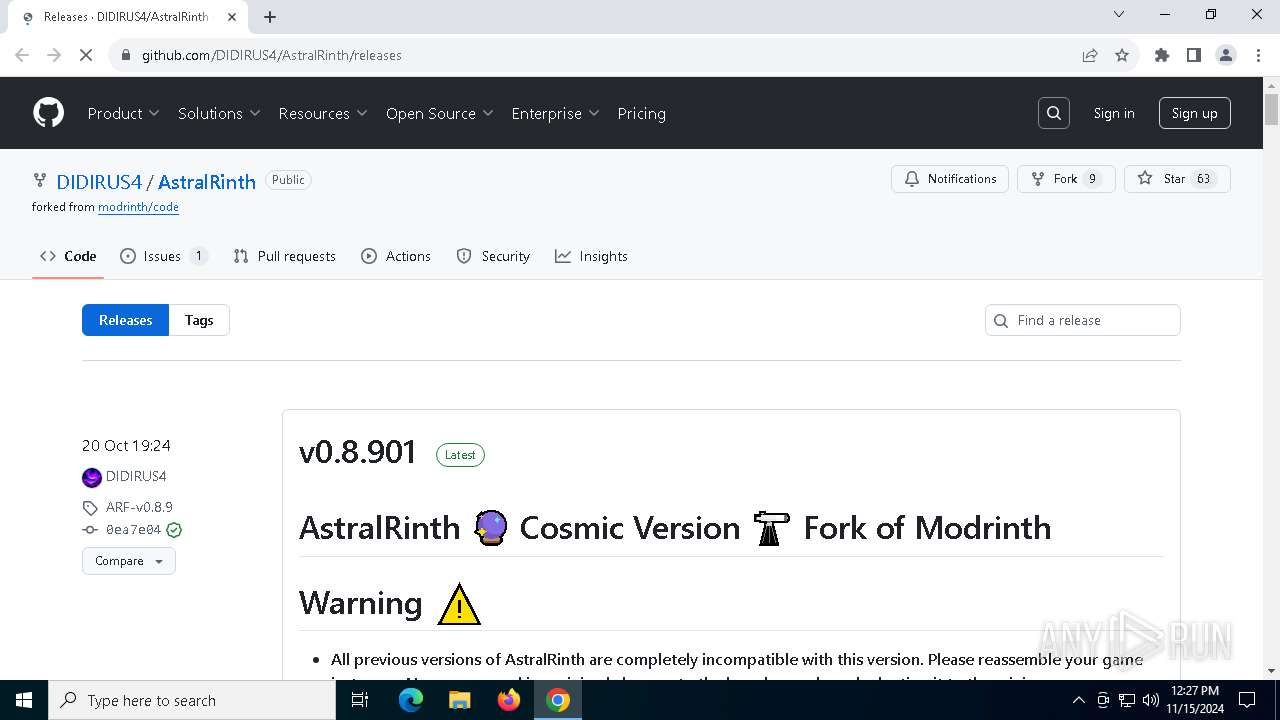This screenshot has width=1280, height=720.
Task: Open Chrome's three-dot menu
Action: pos(1258,55)
